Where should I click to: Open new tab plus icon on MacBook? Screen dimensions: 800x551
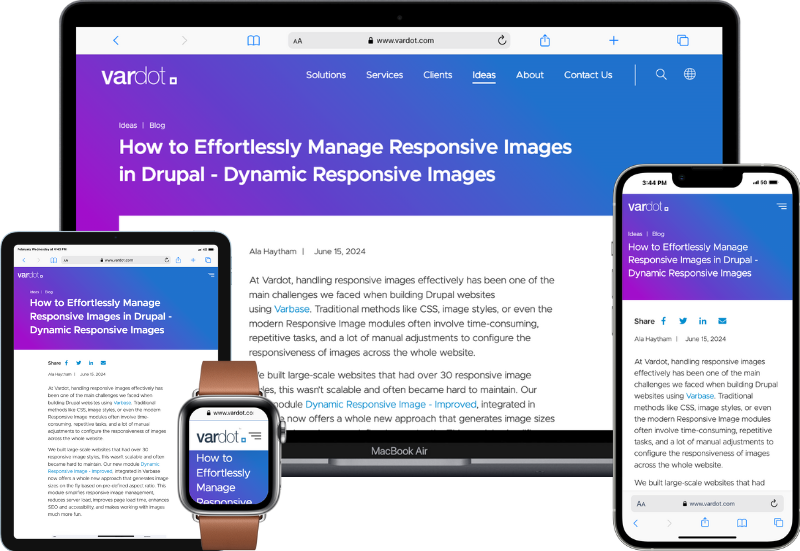click(x=614, y=40)
